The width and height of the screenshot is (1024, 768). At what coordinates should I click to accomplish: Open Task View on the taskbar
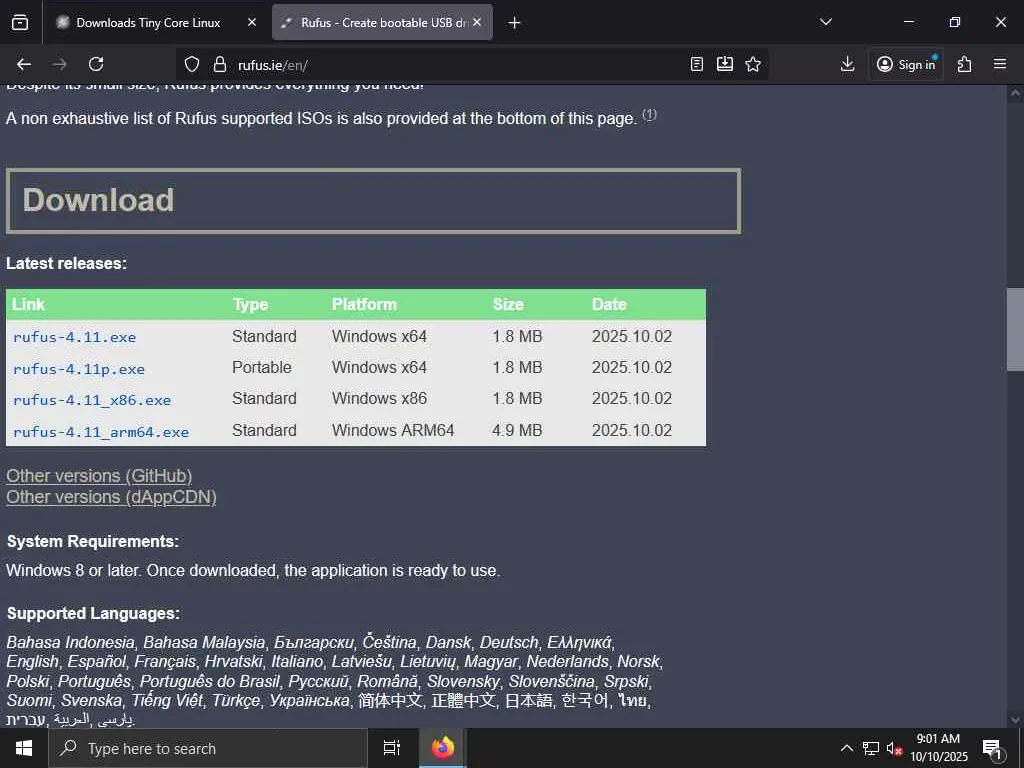392,748
